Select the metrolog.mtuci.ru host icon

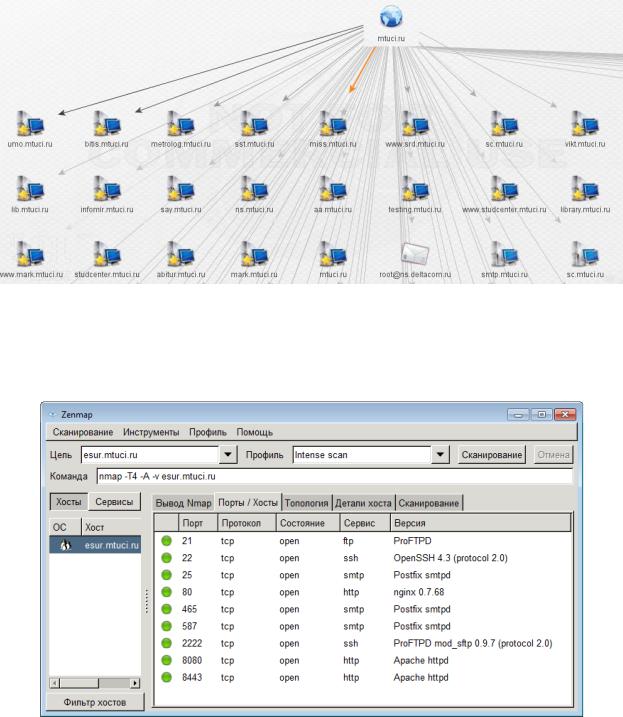point(181,124)
